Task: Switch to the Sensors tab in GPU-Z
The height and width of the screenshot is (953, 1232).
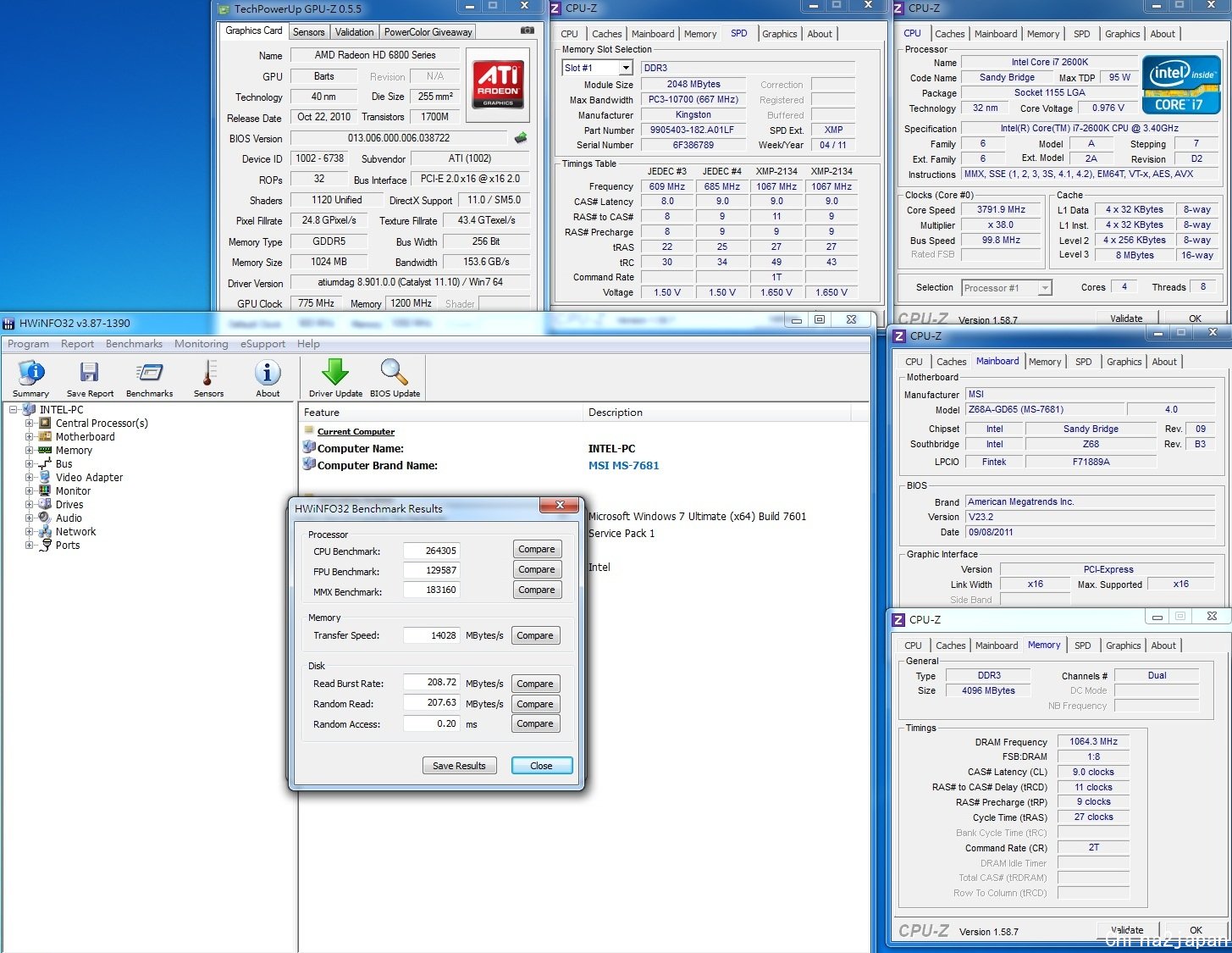Action: click(x=309, y=32)
